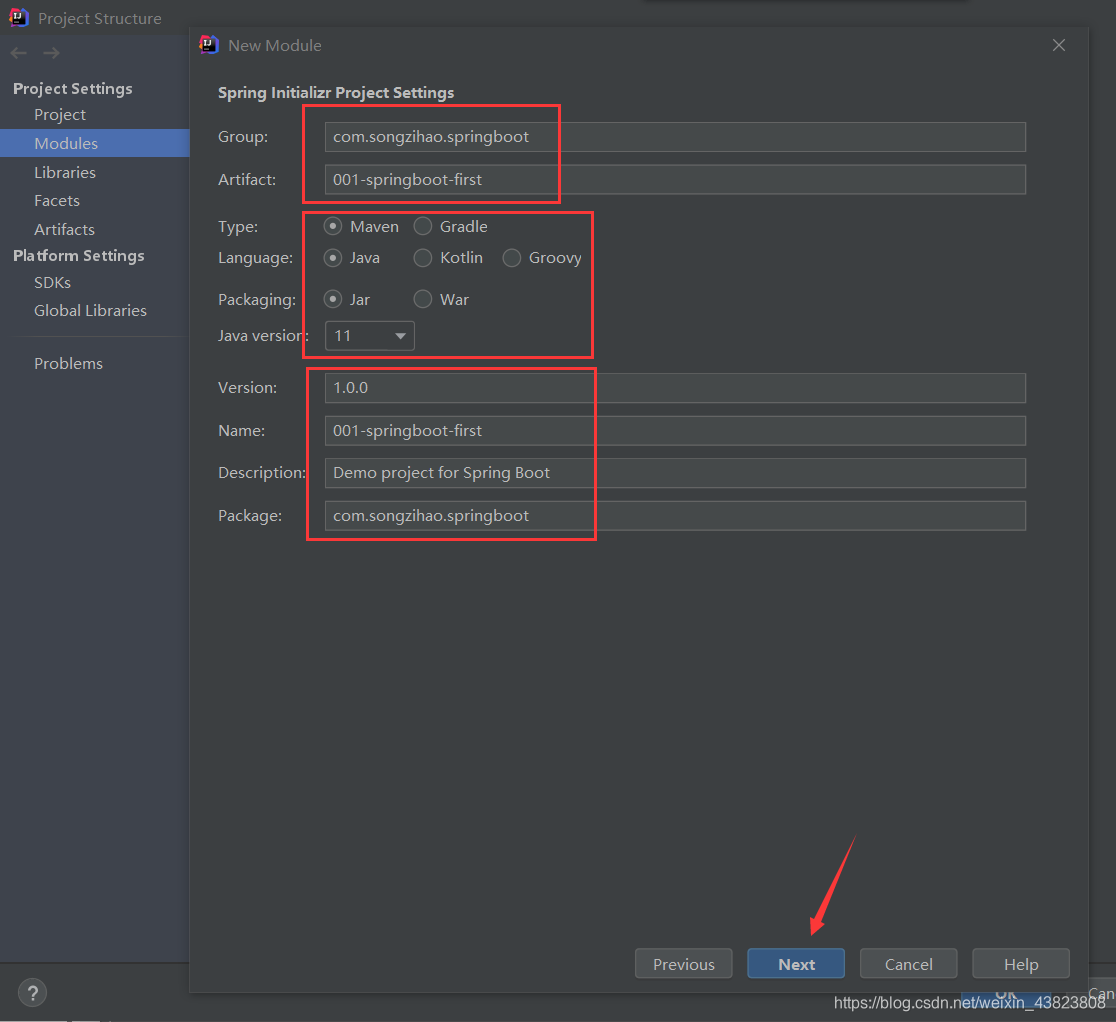The height and width of the screenshot is (1022, 1116).
Task: Open SDKs under Platform Settings
Action: (53, 283)
